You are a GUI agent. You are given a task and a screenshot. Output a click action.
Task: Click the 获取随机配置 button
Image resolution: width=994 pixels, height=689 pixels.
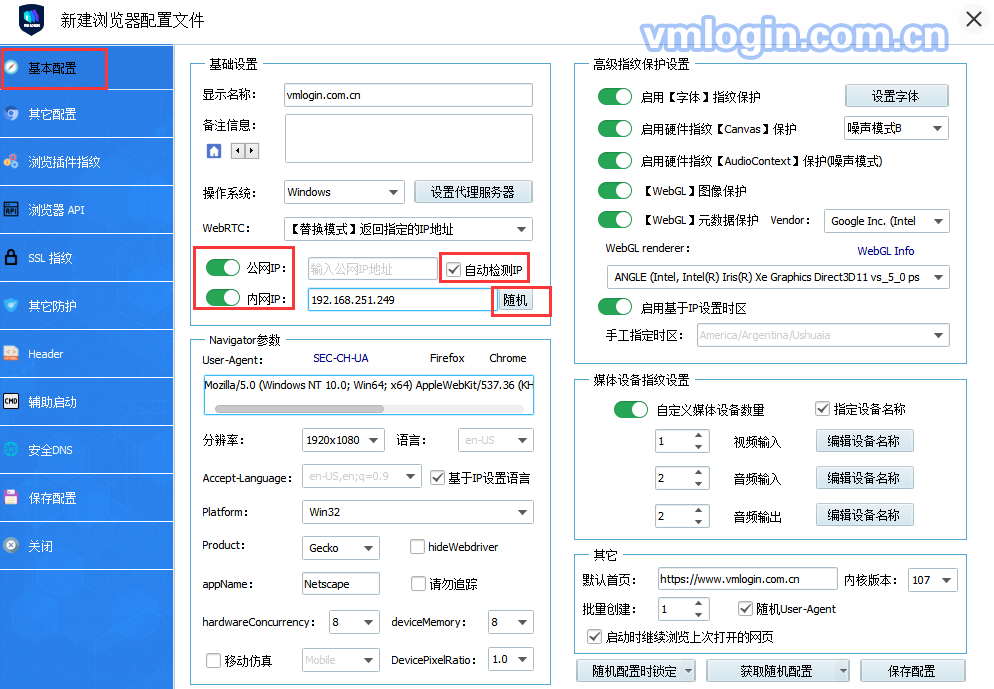777,671
